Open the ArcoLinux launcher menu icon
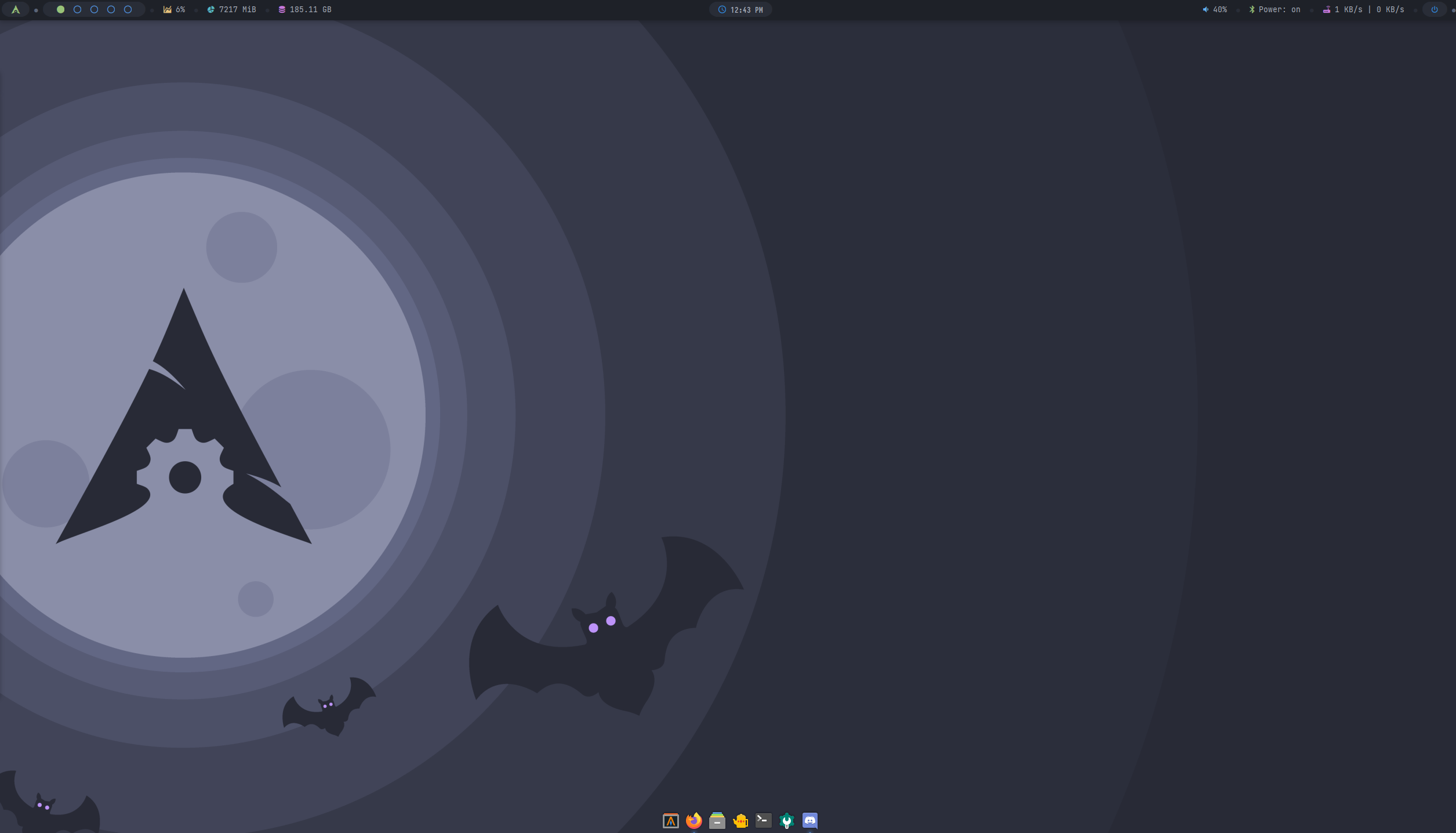This screenshot has width=1456, height=833. (x=16, y=10)
